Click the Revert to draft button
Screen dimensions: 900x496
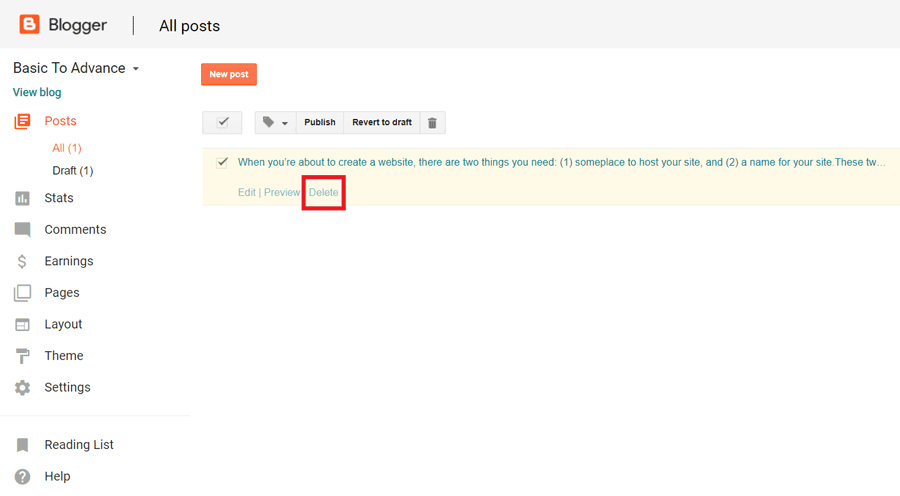[x=381, y=123]
